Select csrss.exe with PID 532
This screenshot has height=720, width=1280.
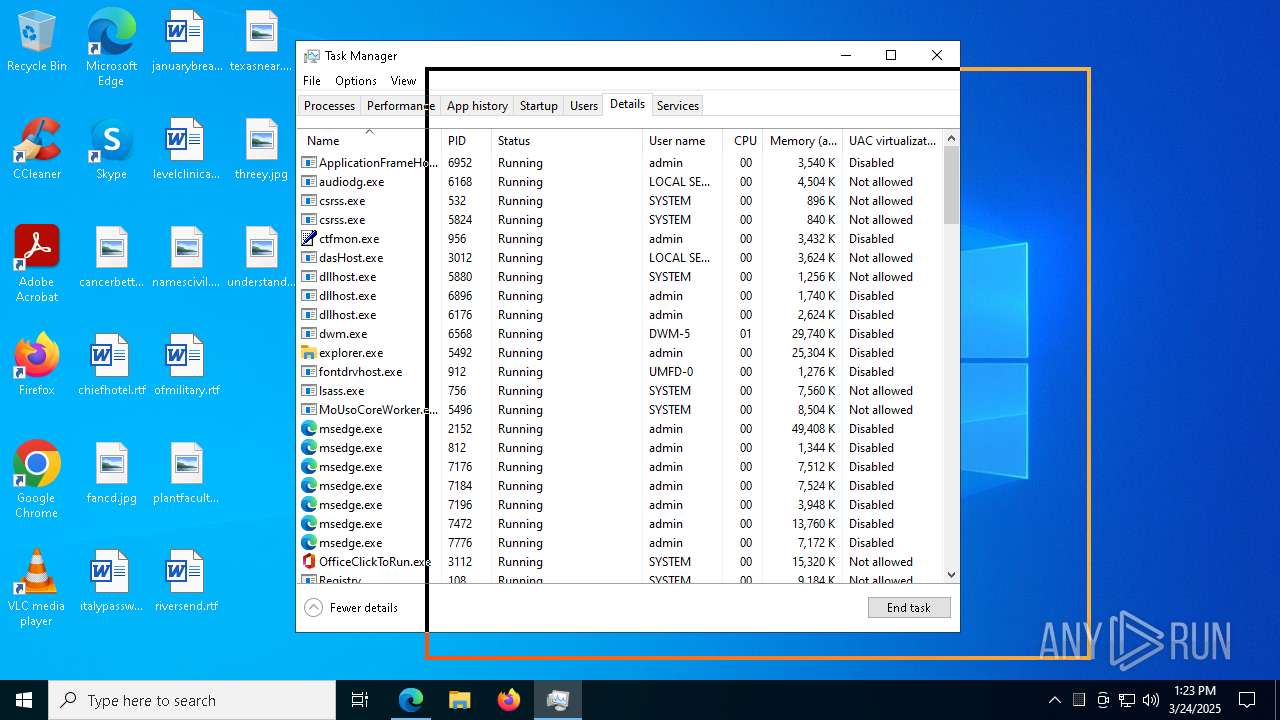pyautogui.click(x=620, y=201)
